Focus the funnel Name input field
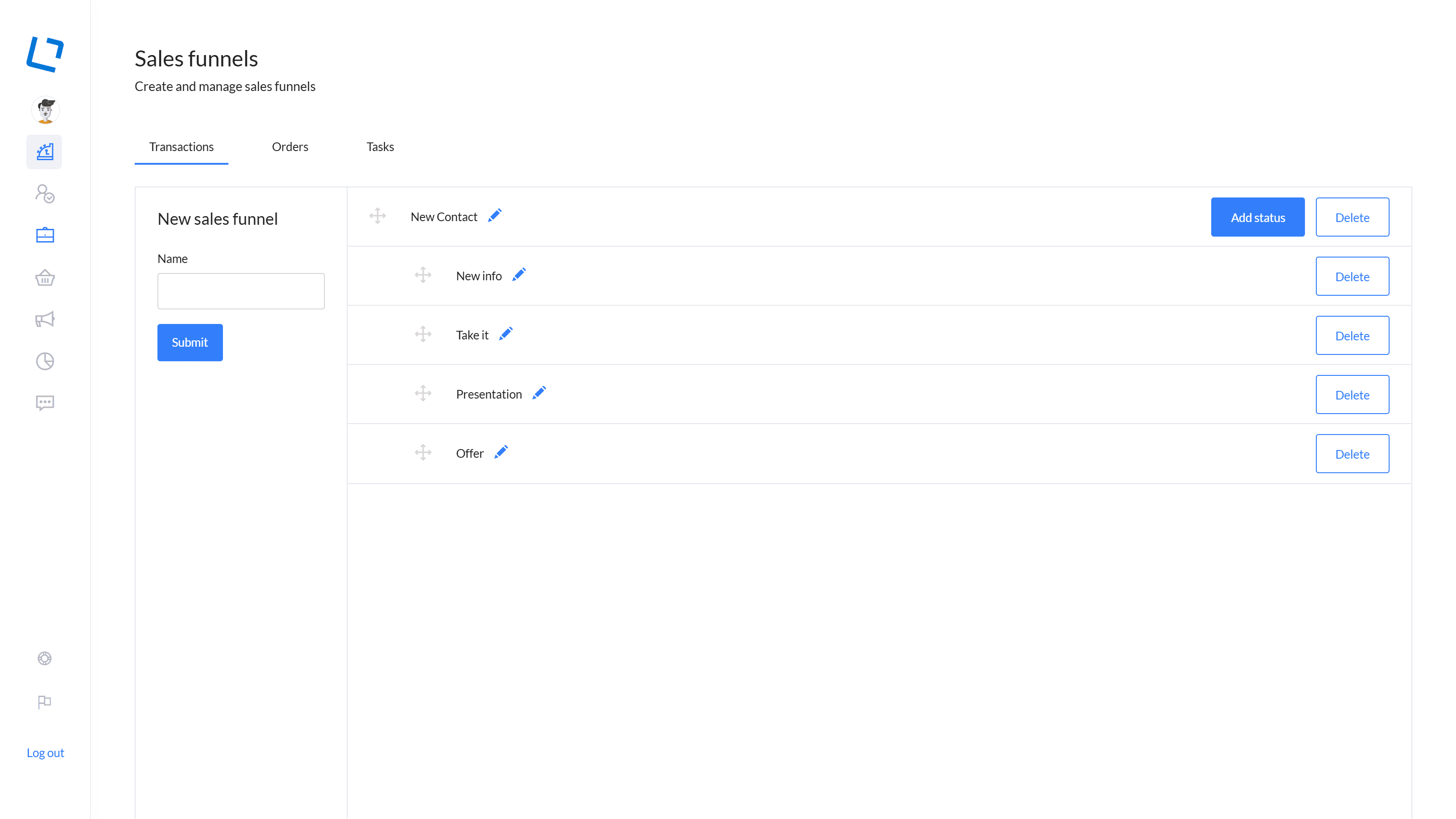 pos(241,291)
